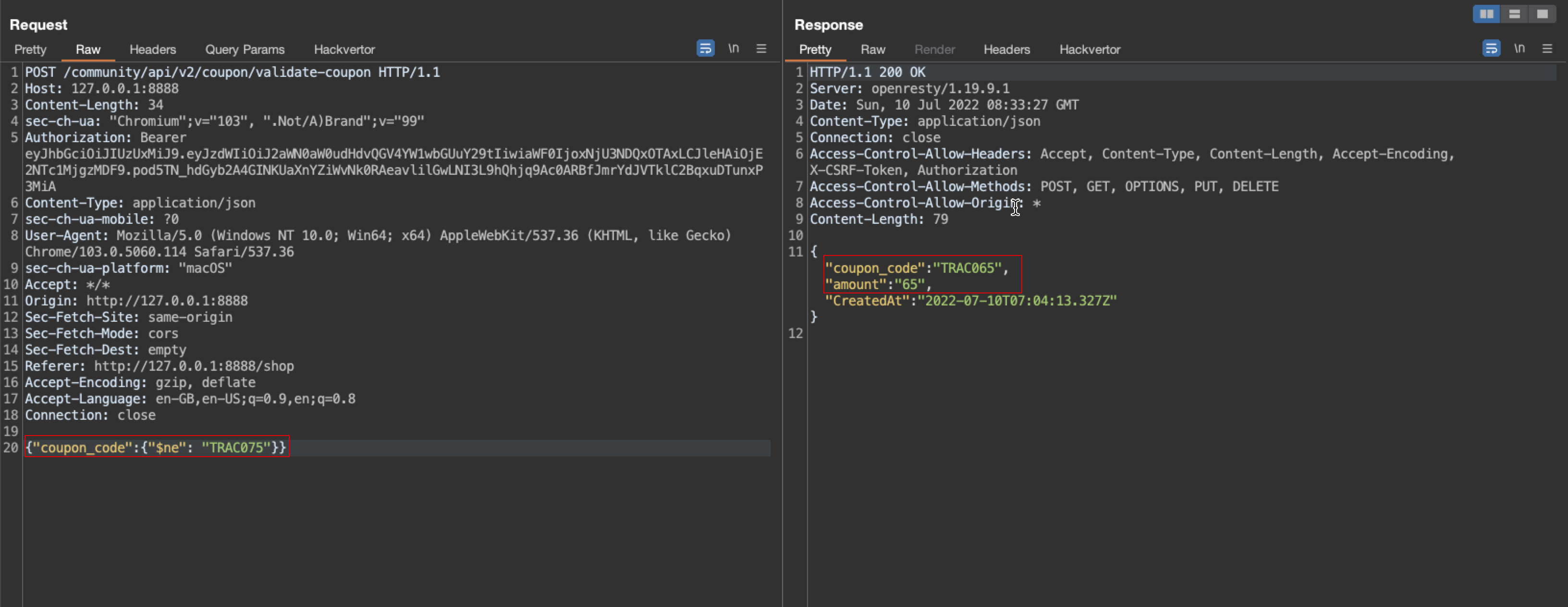
Task: Open Request Hackvertor tab
Action: click(x=344, y=49)
